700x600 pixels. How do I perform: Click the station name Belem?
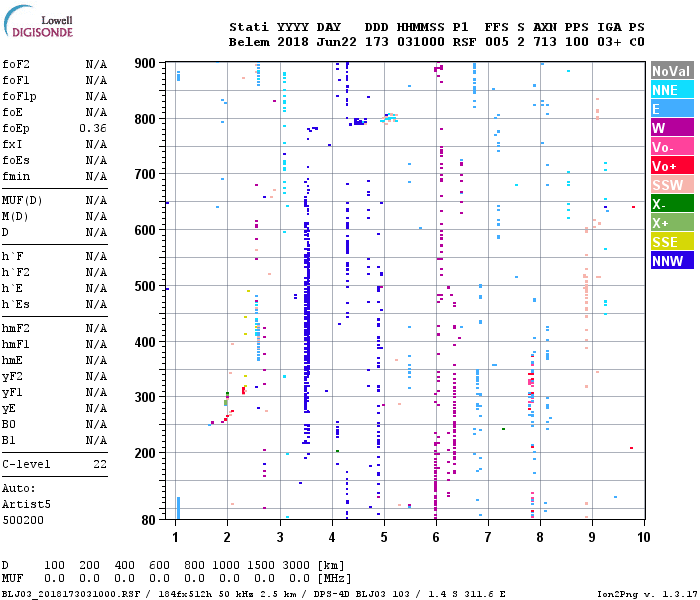249,42
